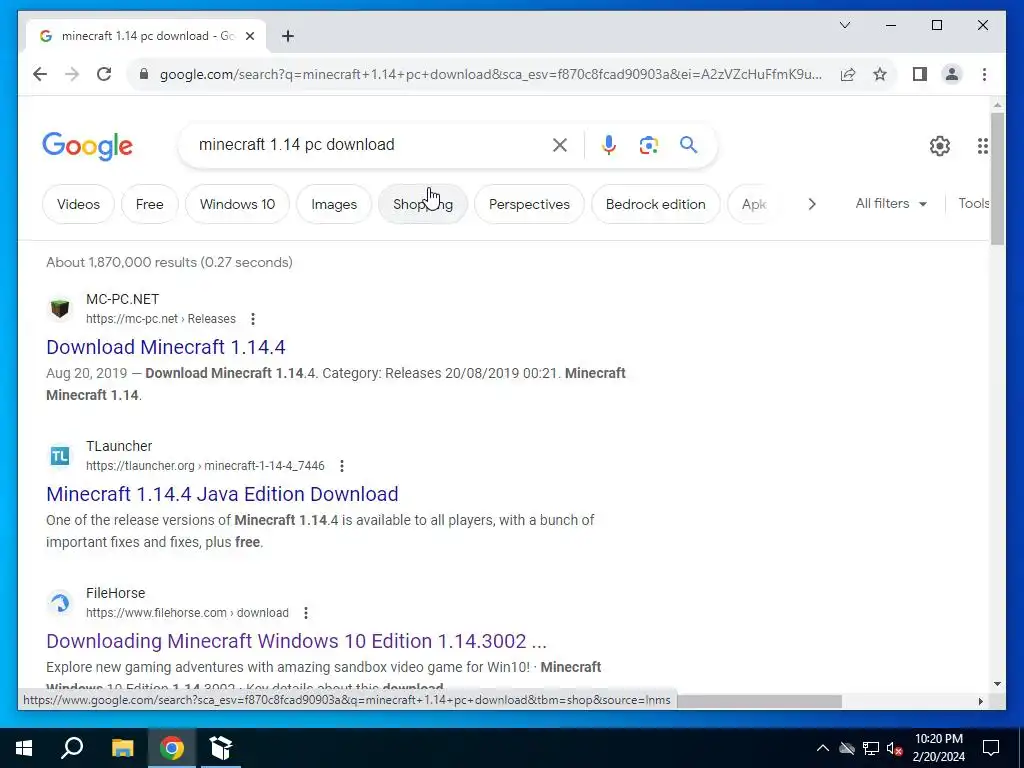Viewport: 1024px width, 768px height.
Task: Submit search with magnifier icon
Action: tap(688, 145)
